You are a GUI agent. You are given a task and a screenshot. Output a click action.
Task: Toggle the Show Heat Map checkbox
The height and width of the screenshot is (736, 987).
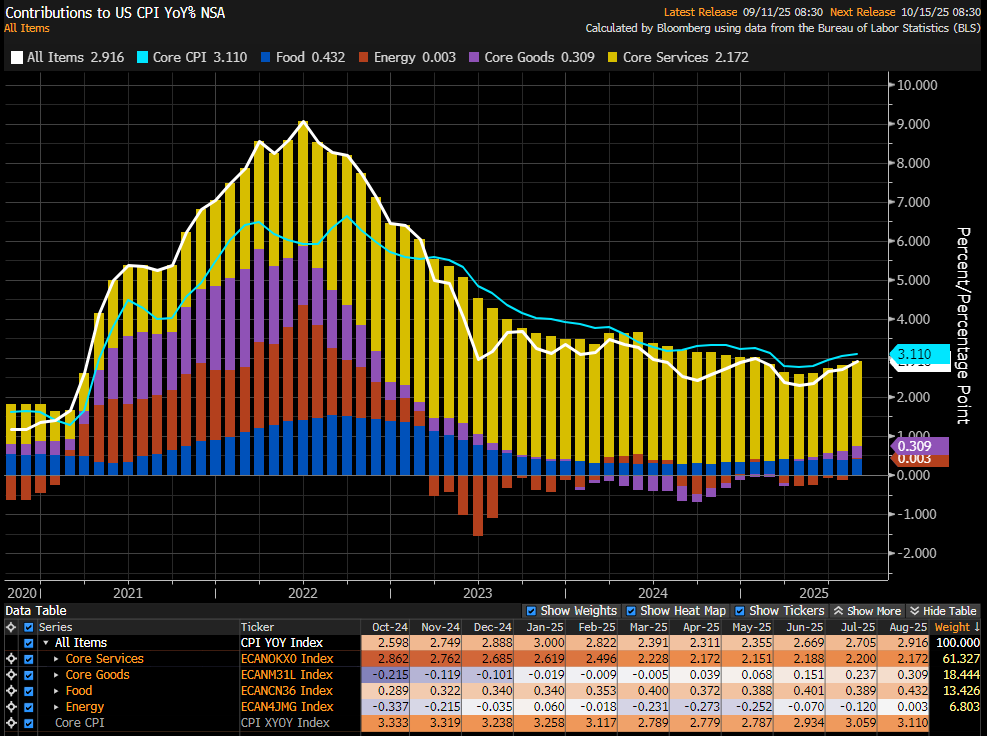(631, 611)
